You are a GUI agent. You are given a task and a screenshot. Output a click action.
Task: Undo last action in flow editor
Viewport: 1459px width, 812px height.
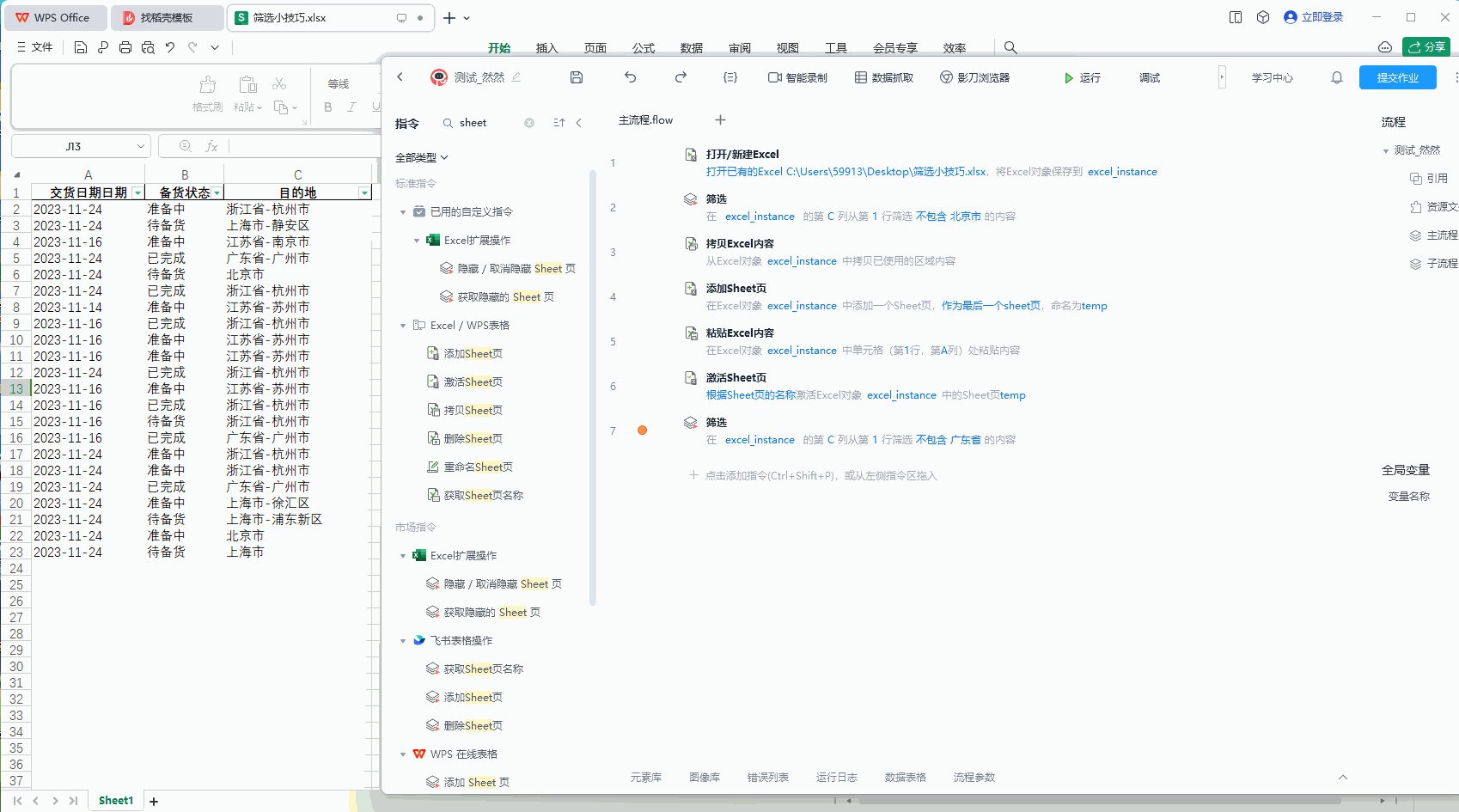pyautogui.click(x=630, y=77)
